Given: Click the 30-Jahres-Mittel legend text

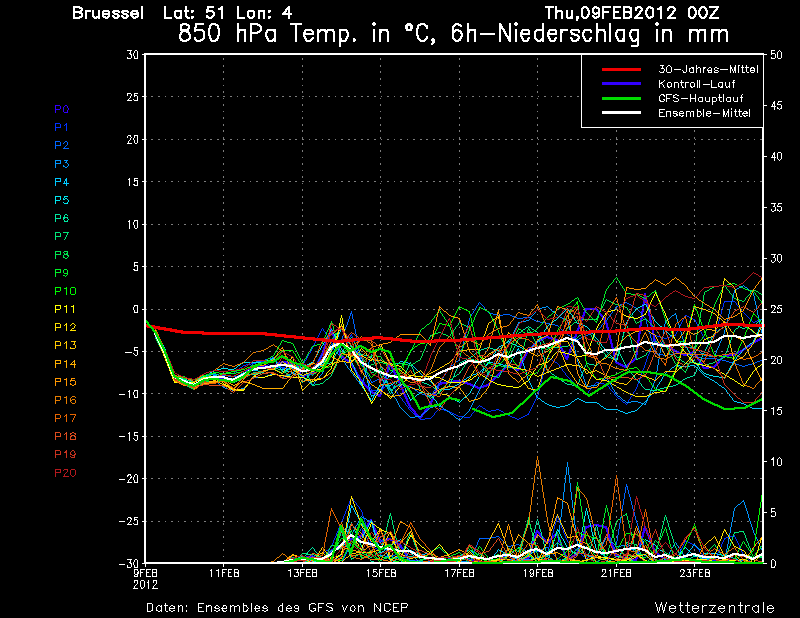Looking at the screenshot, I should (x=708, y=69).
